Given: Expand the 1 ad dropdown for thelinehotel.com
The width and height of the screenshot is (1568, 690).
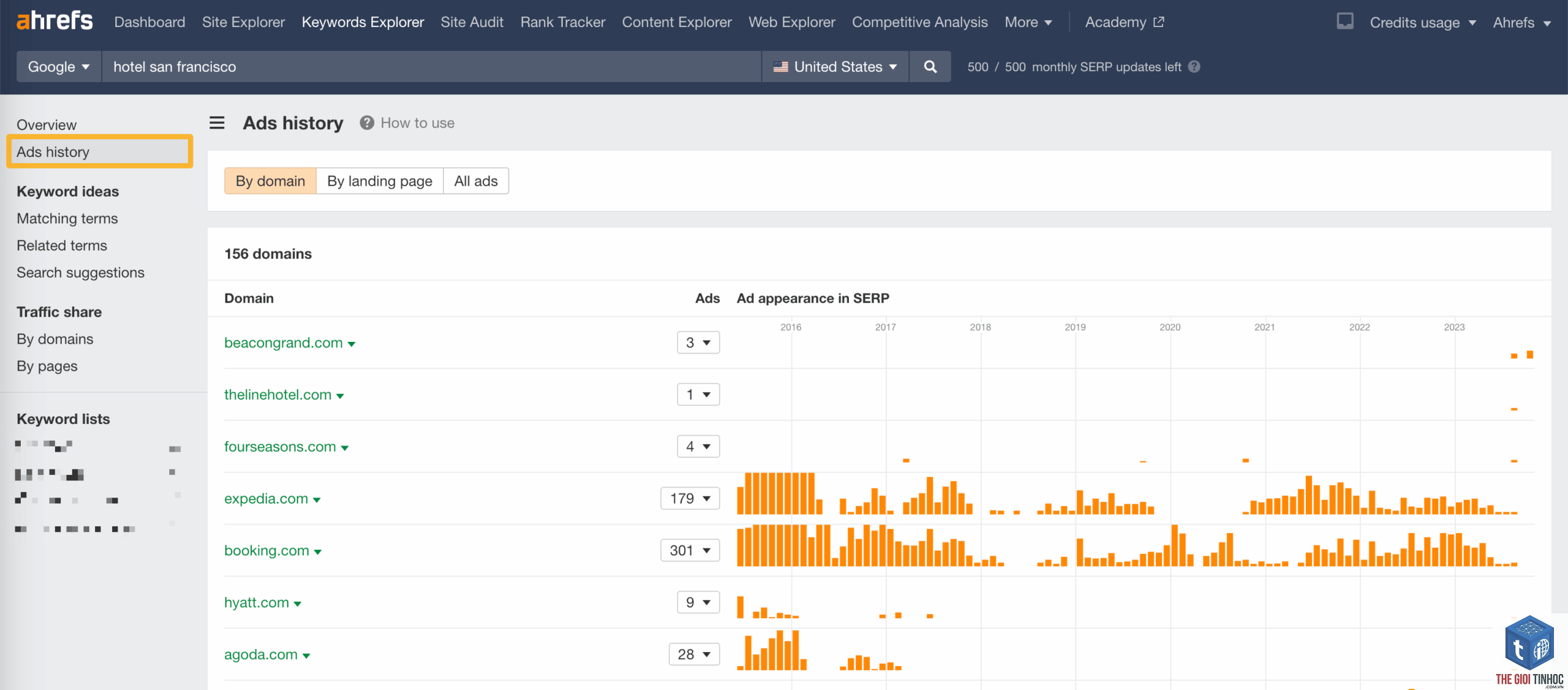Looking at the screenshot, I should tap(698, 395).
